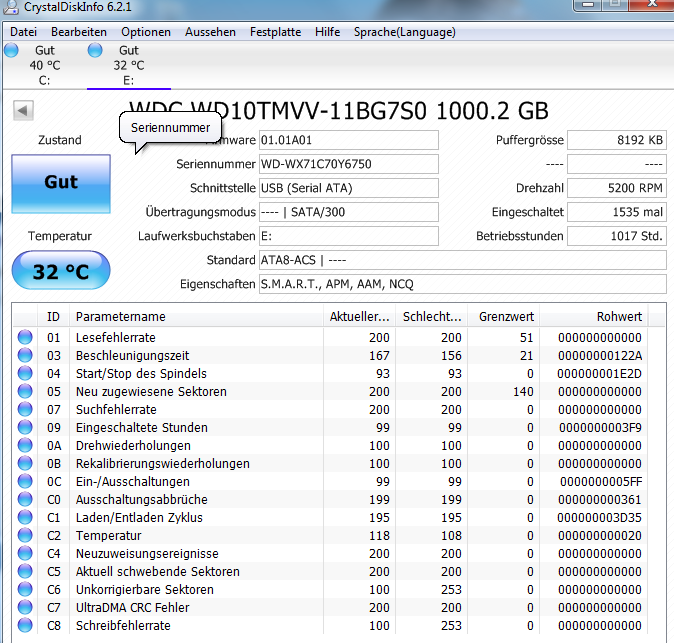Open the Festplatte menu
Screen dimensions: 674x643
click(275, 32)
